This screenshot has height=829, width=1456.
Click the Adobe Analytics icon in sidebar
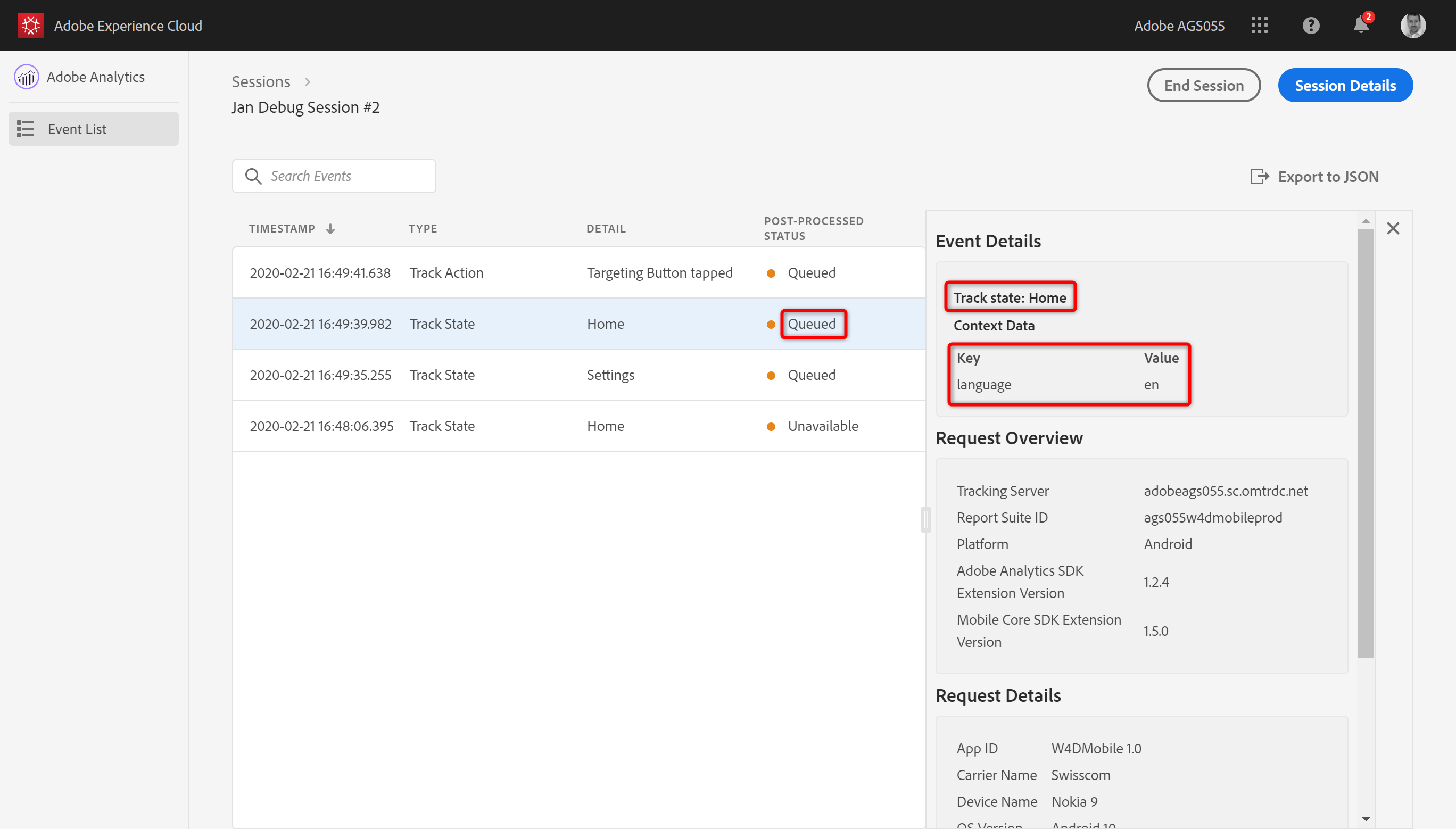[x=26, y=76]
